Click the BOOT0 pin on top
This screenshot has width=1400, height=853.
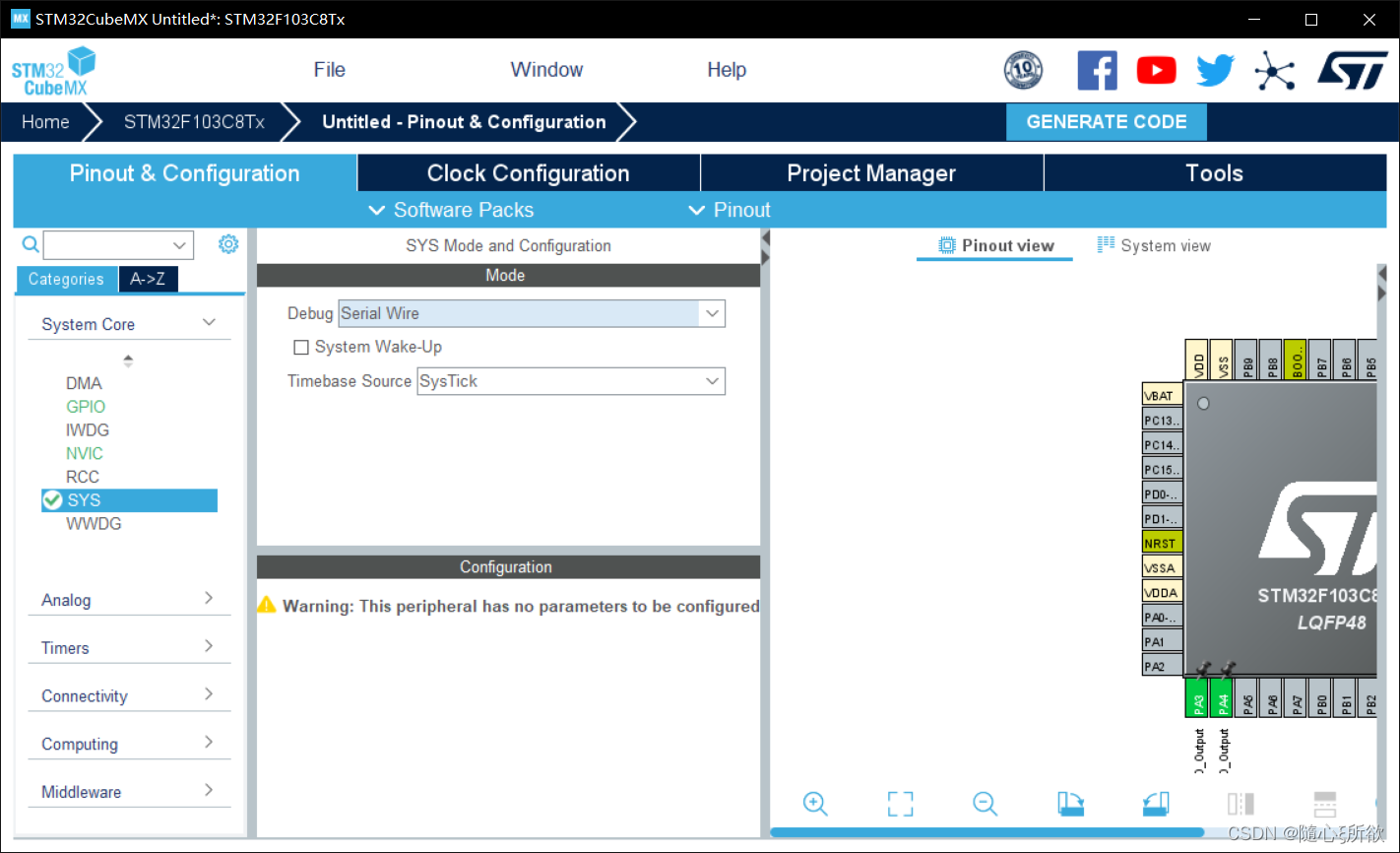point(1296,360)
